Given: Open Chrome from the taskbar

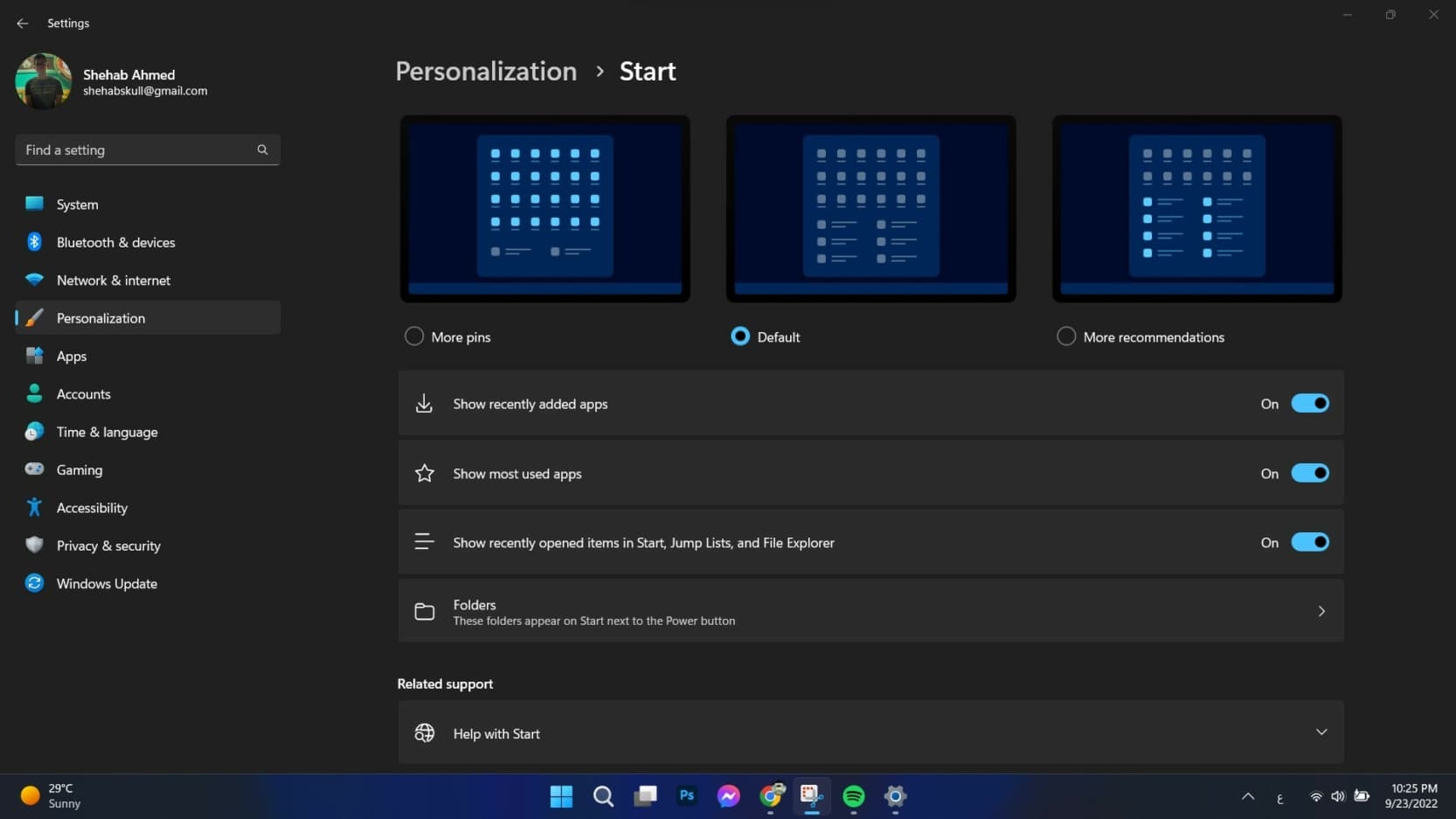Looking at the screenshot, I should click(x=771, y=796).
